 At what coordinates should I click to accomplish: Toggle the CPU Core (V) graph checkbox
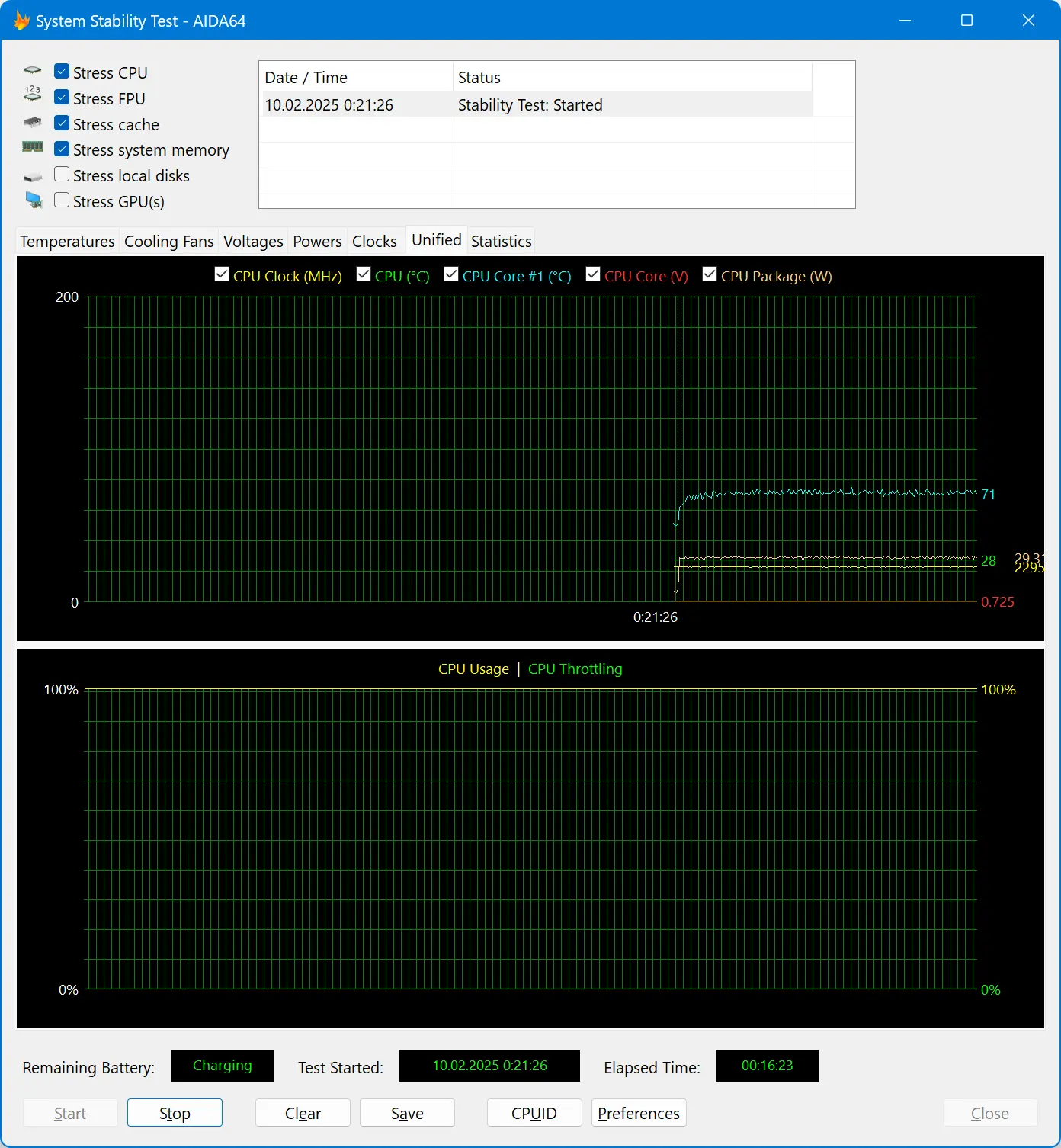[x=593, y=274]
